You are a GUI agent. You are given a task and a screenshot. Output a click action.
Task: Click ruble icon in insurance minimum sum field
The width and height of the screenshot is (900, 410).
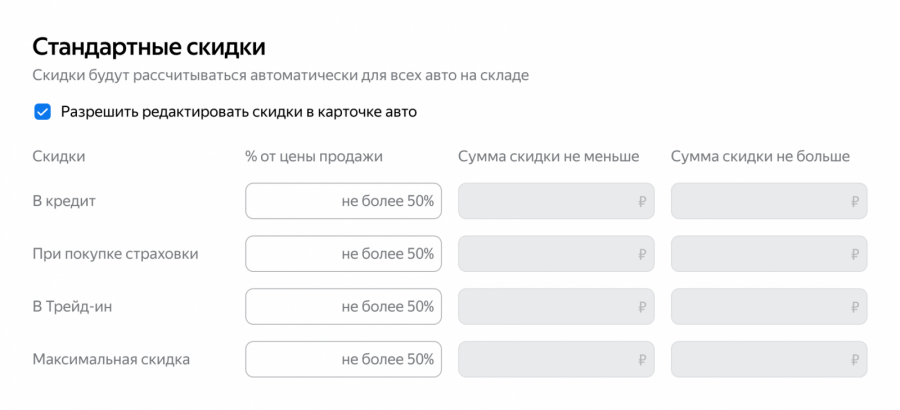pos(642,254)
